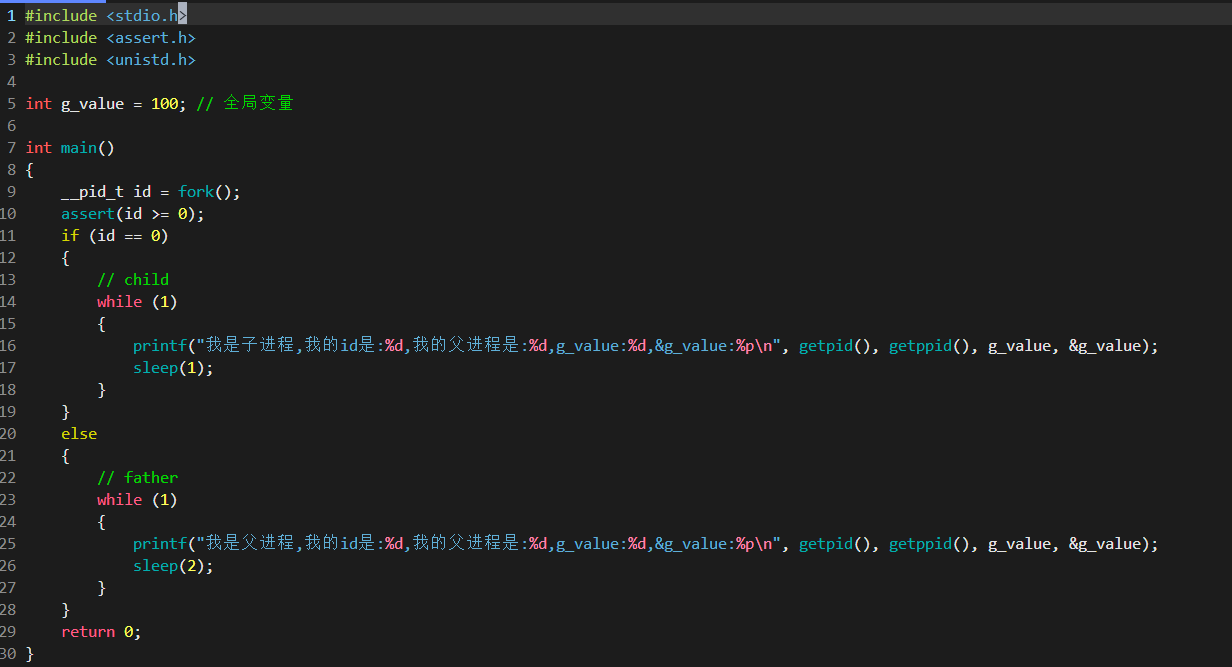Viewport: 1232px width, 667px height.
Task: Click the // father comment
Action: click(137, 478)
